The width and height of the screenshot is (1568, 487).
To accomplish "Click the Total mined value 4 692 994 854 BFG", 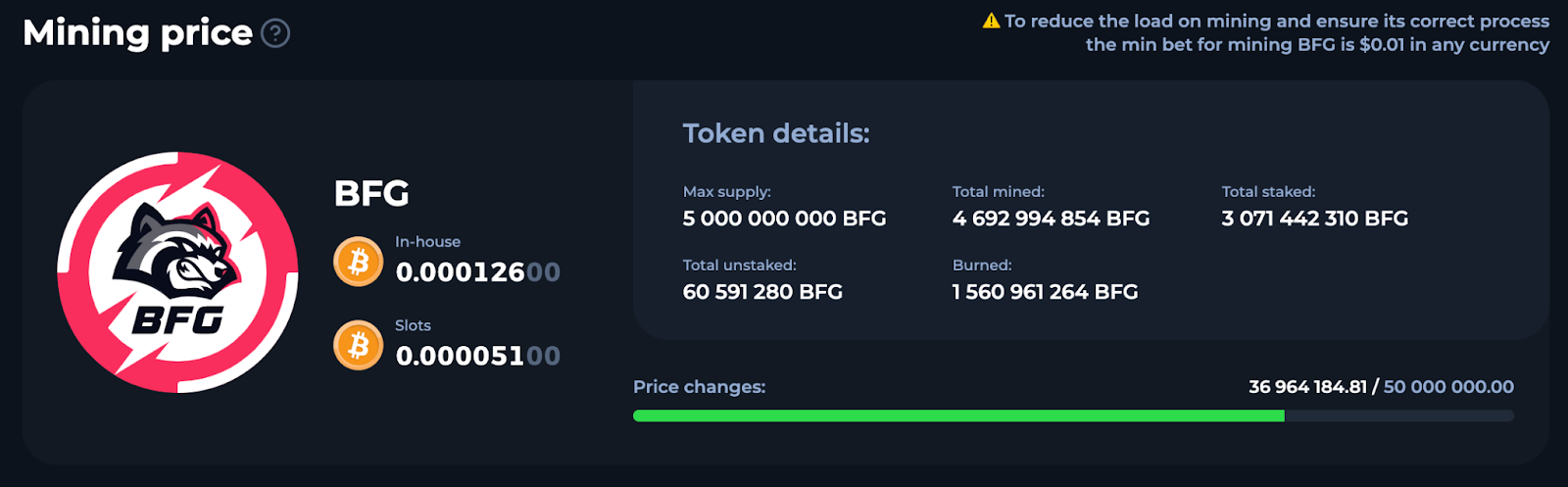I will [1051, 219].
